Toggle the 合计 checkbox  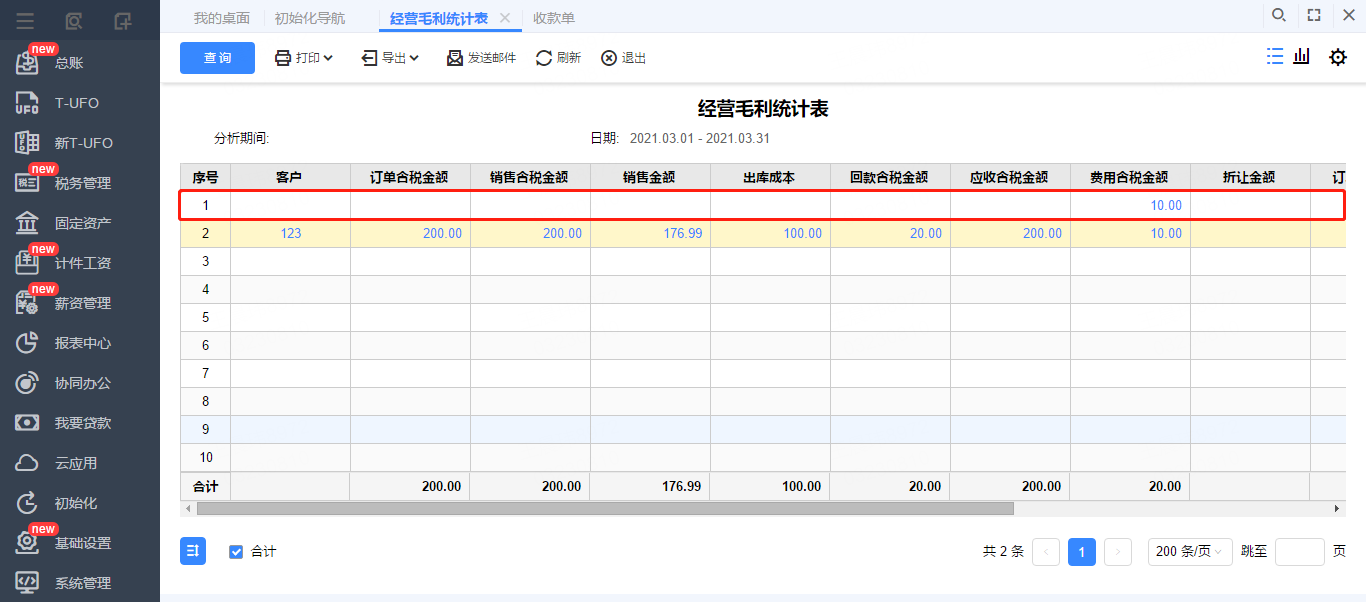tap(236, 551)
